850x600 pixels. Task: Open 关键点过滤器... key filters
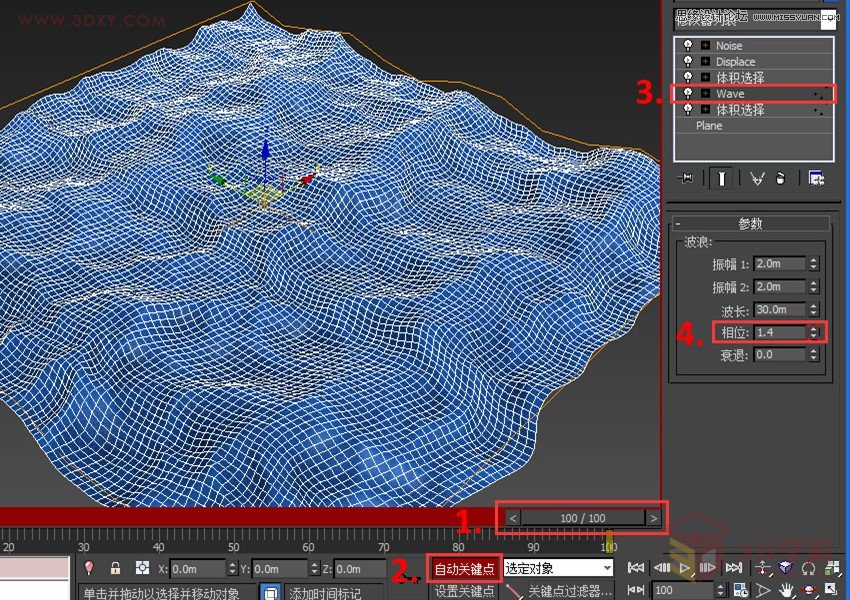pyautogui.click(x=569, y=591)
